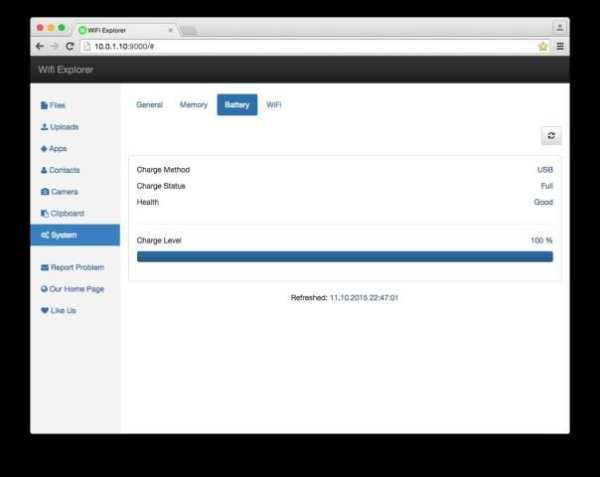The height and width of the screenshot is (477, 600).
Task: Switch to the WiFi tab
Action: click(x=274, y=105)
